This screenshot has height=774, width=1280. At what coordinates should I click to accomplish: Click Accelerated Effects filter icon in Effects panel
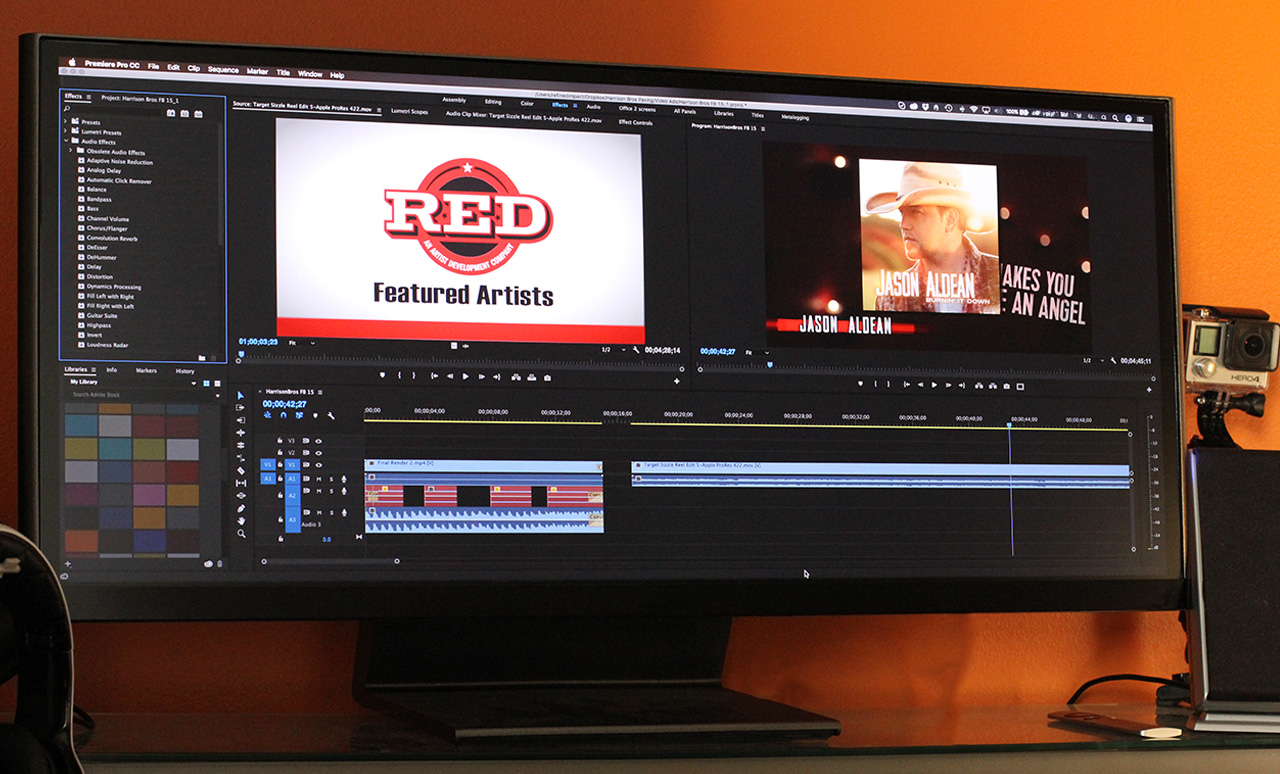point(171,114)
